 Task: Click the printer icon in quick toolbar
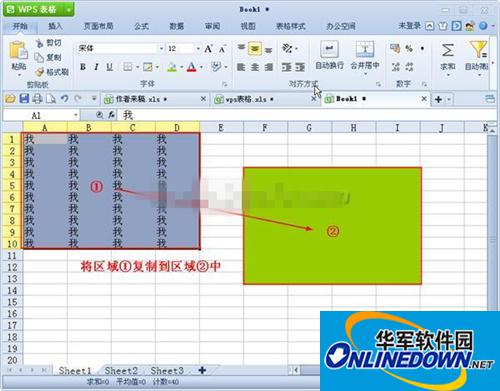(x=37, y=99)
